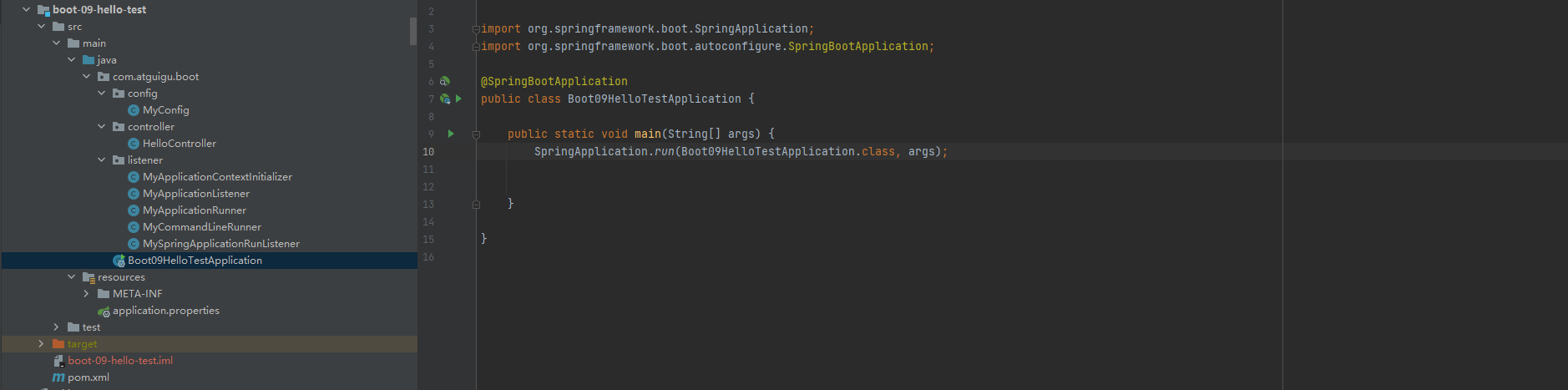The height and width of the screenshot is (390, 1568).
Task: Toggle fold marker at main method start
Action: [476, 134]
